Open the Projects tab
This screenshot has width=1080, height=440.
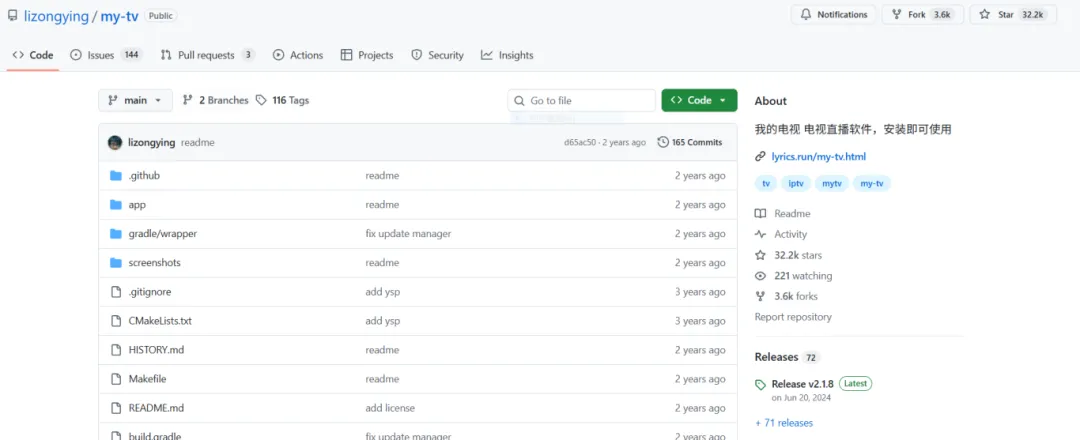367,55
